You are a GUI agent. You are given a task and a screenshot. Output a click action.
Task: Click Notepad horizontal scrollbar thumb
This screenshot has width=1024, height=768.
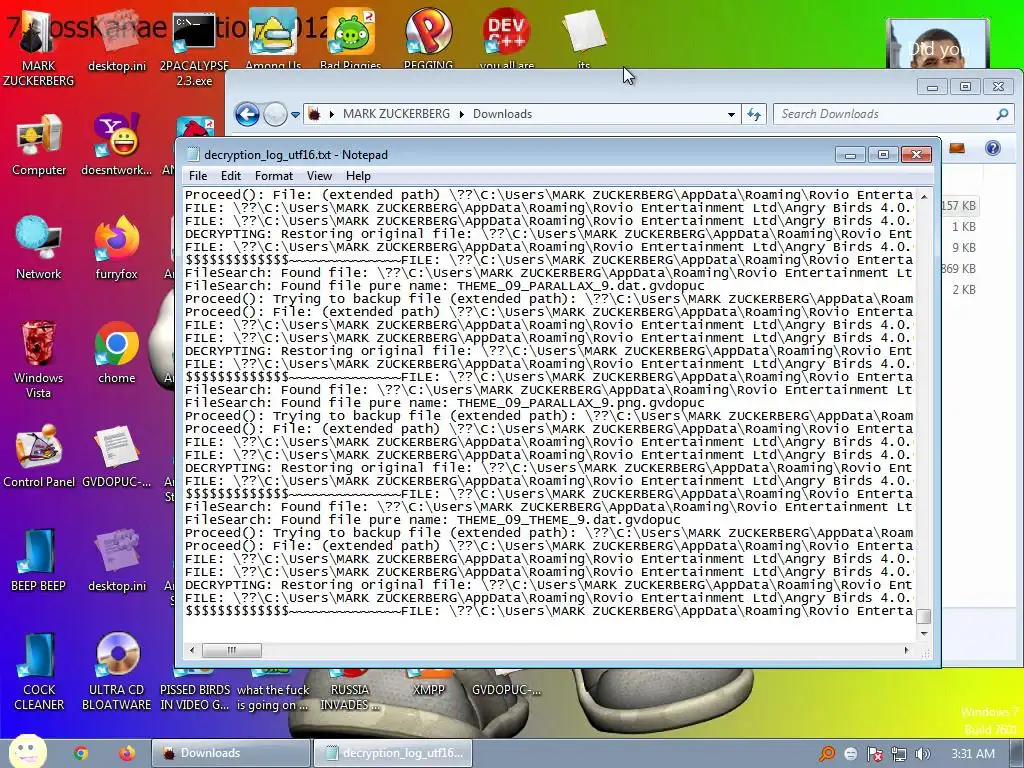232,650
